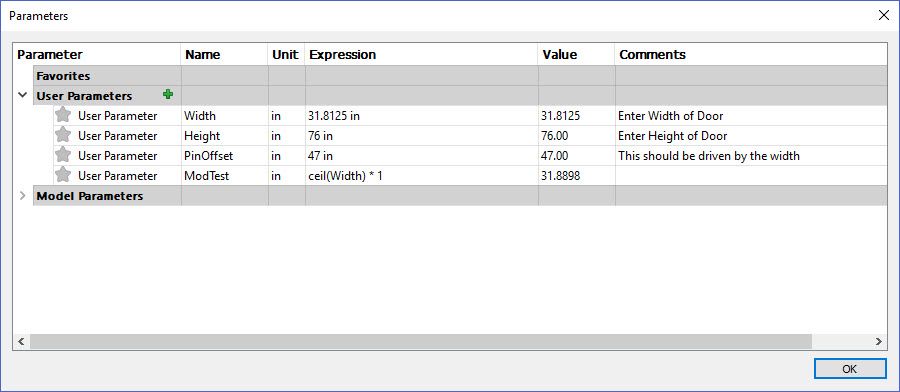900x392 pixels.
Task: Close the Parameters dialog
Action: [884, 15]
